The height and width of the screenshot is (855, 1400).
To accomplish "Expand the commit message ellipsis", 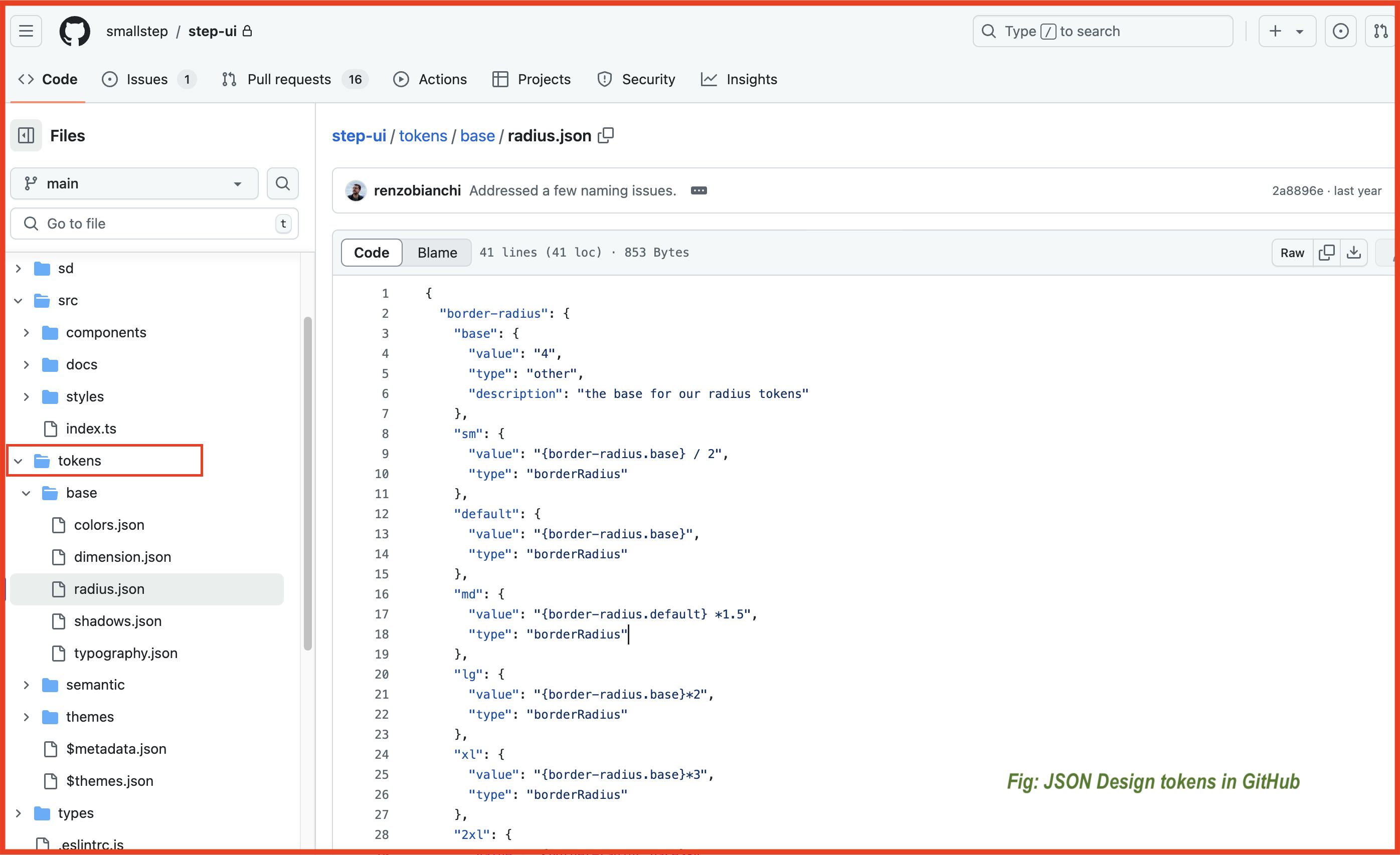I will (699, 190).
